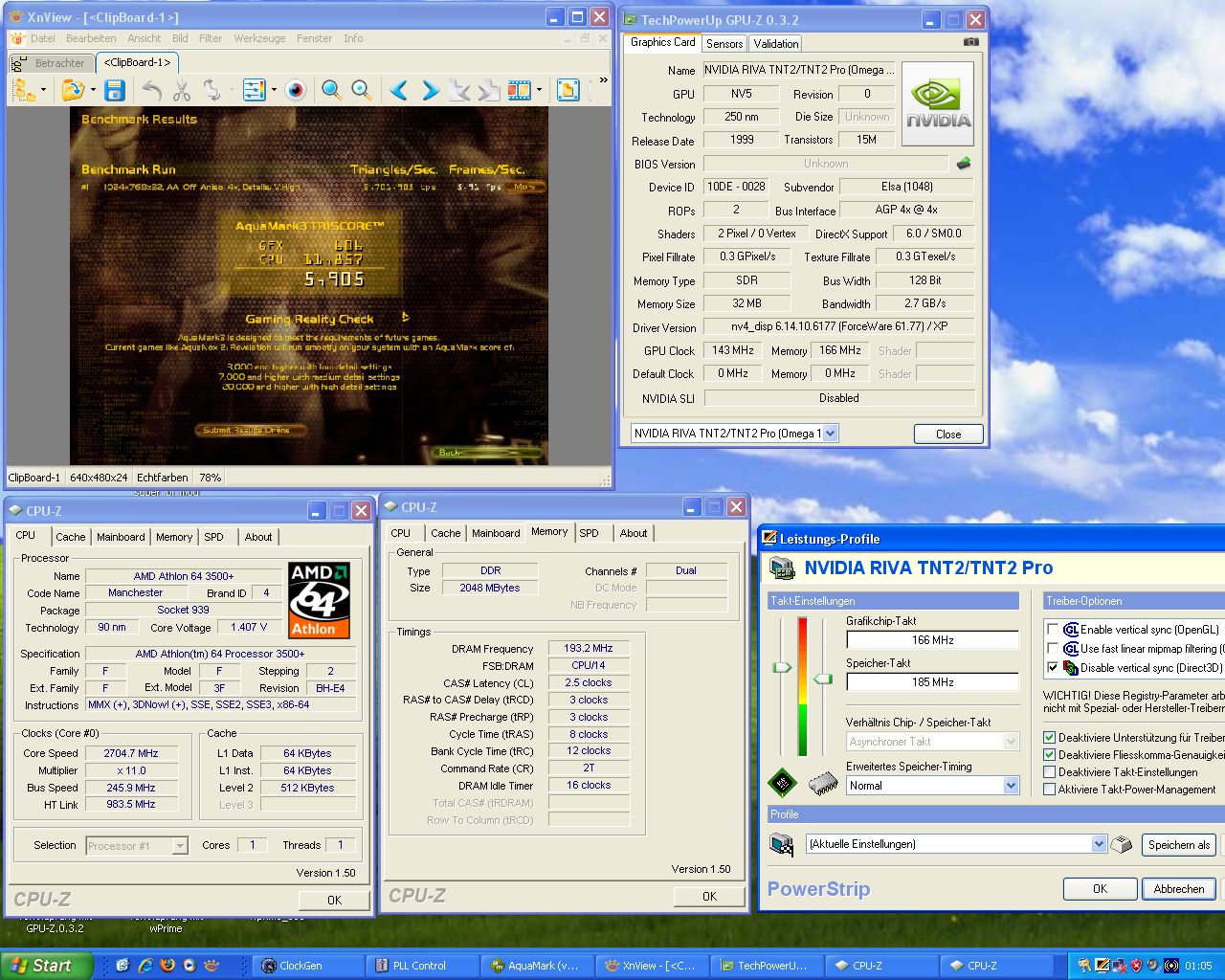Click the Internet Explorer quick launch icon
Image resolution: width=1225 pixels, height=980 pixels.
145,966
